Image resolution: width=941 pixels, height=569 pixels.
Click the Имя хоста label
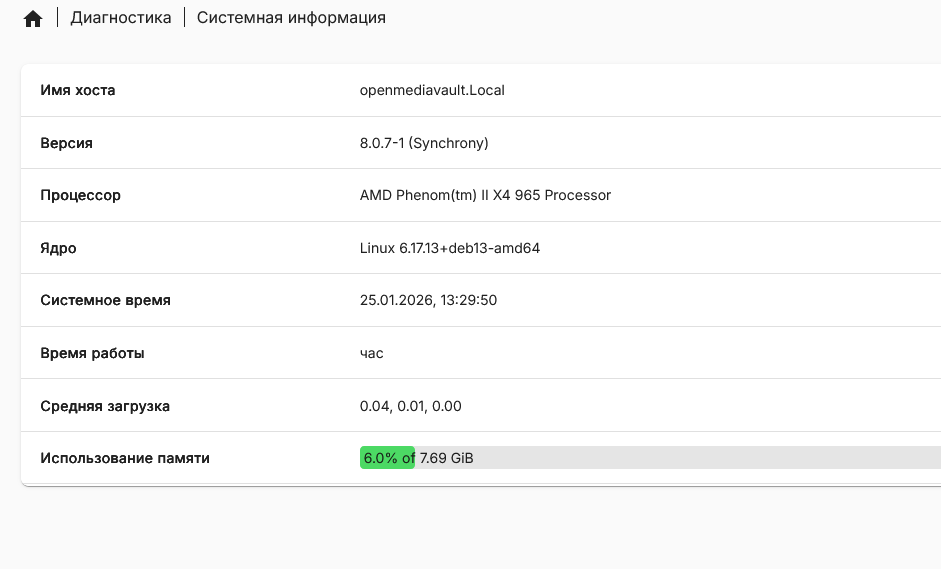tap(78, 90)
